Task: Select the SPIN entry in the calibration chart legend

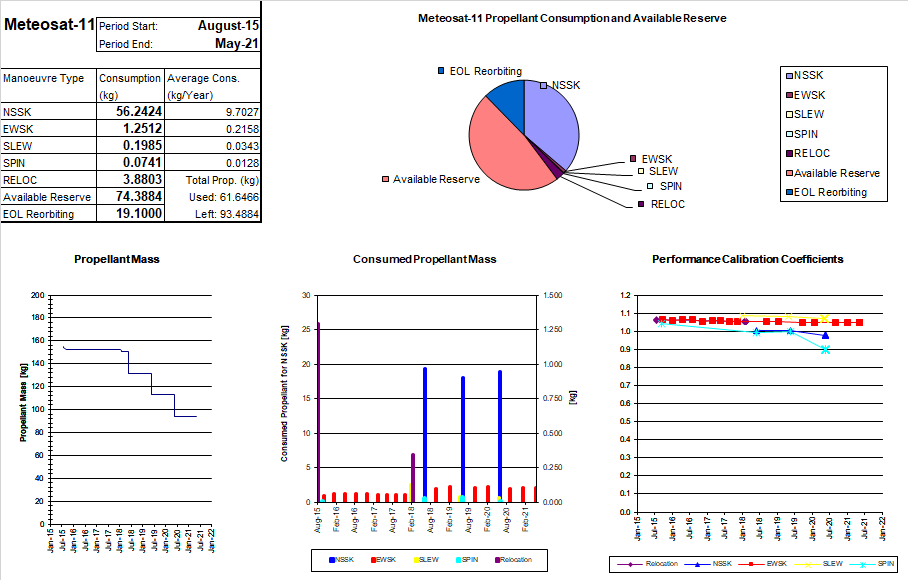Action: click(x=871, y=564)
